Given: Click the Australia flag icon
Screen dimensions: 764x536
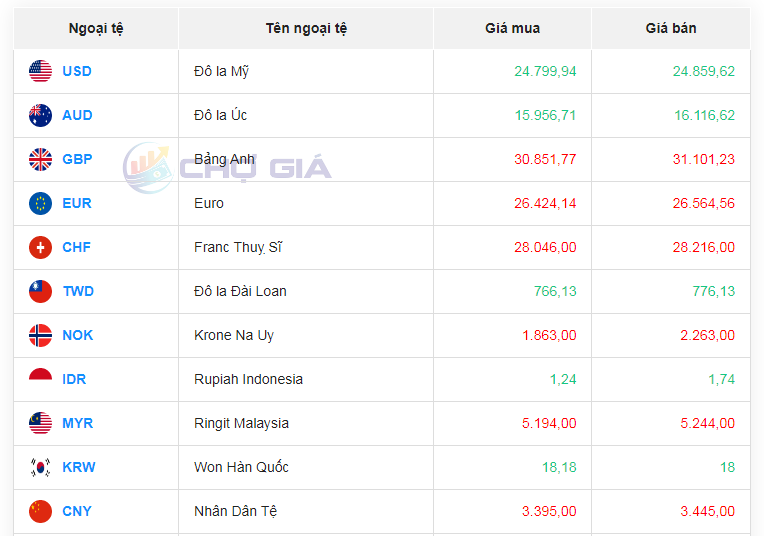Looking at the screenshot, I should (40, 115).
